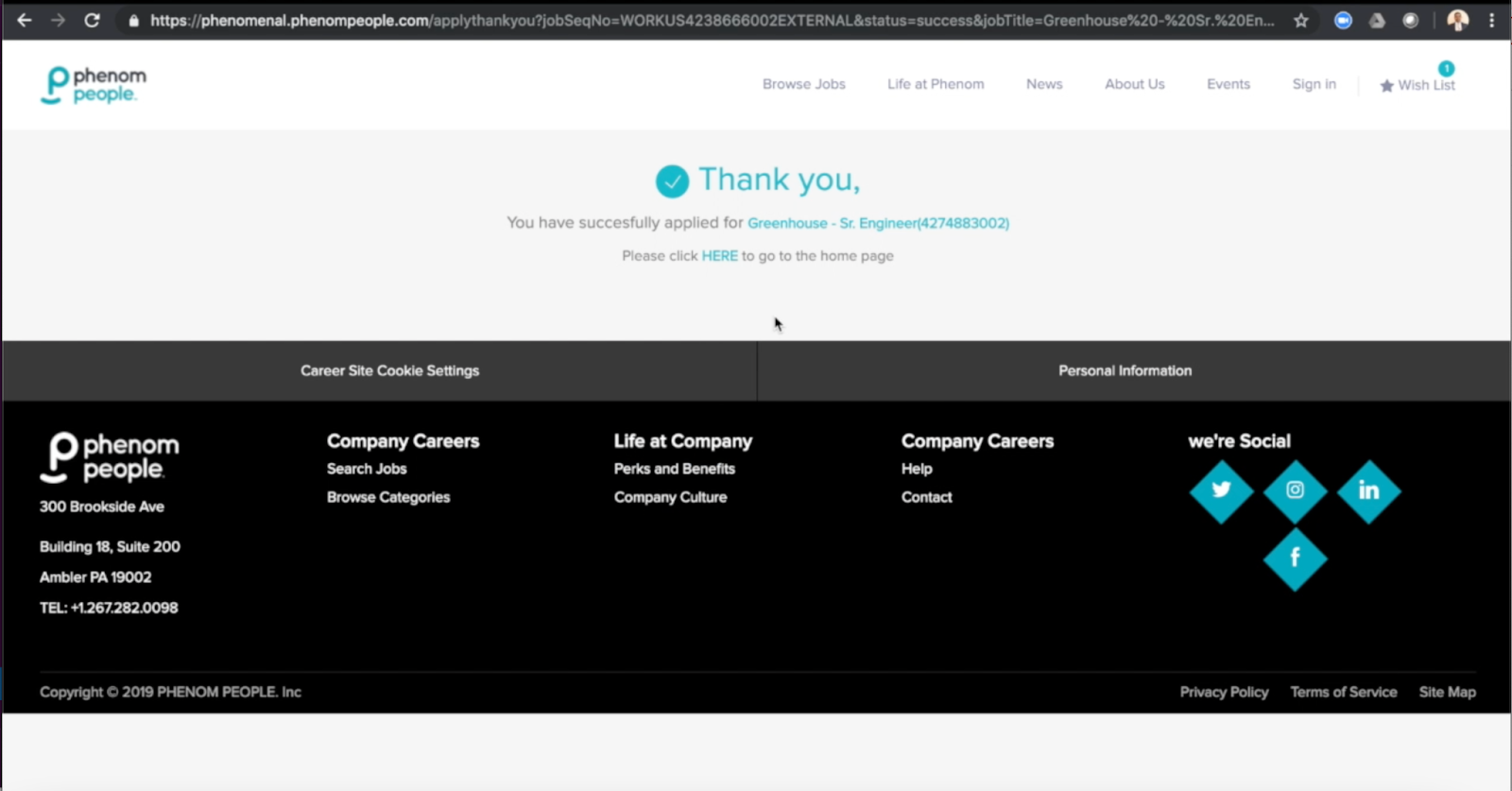Click the Phenom People header logo
Image resolution: width=1512 pixels, height=791 pixels.
[x=94, y=85]
